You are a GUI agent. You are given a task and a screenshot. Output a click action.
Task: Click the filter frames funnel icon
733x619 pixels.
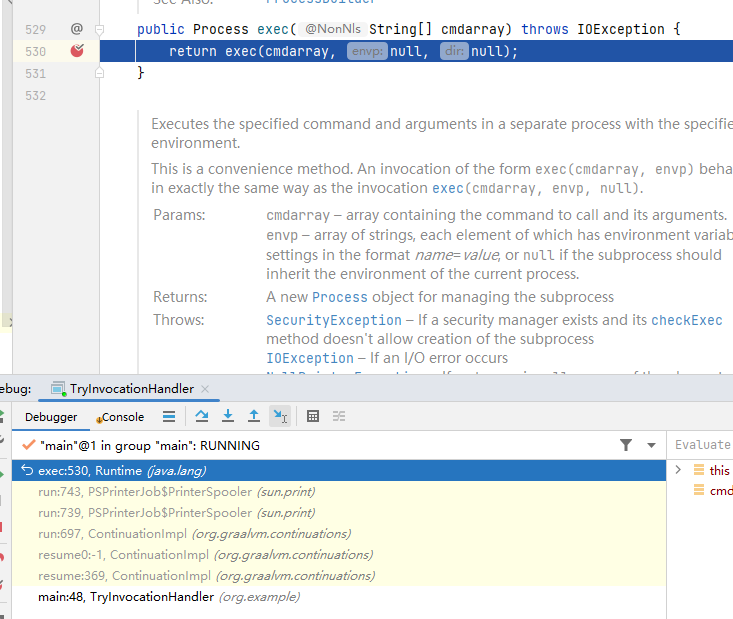(626, 445)
